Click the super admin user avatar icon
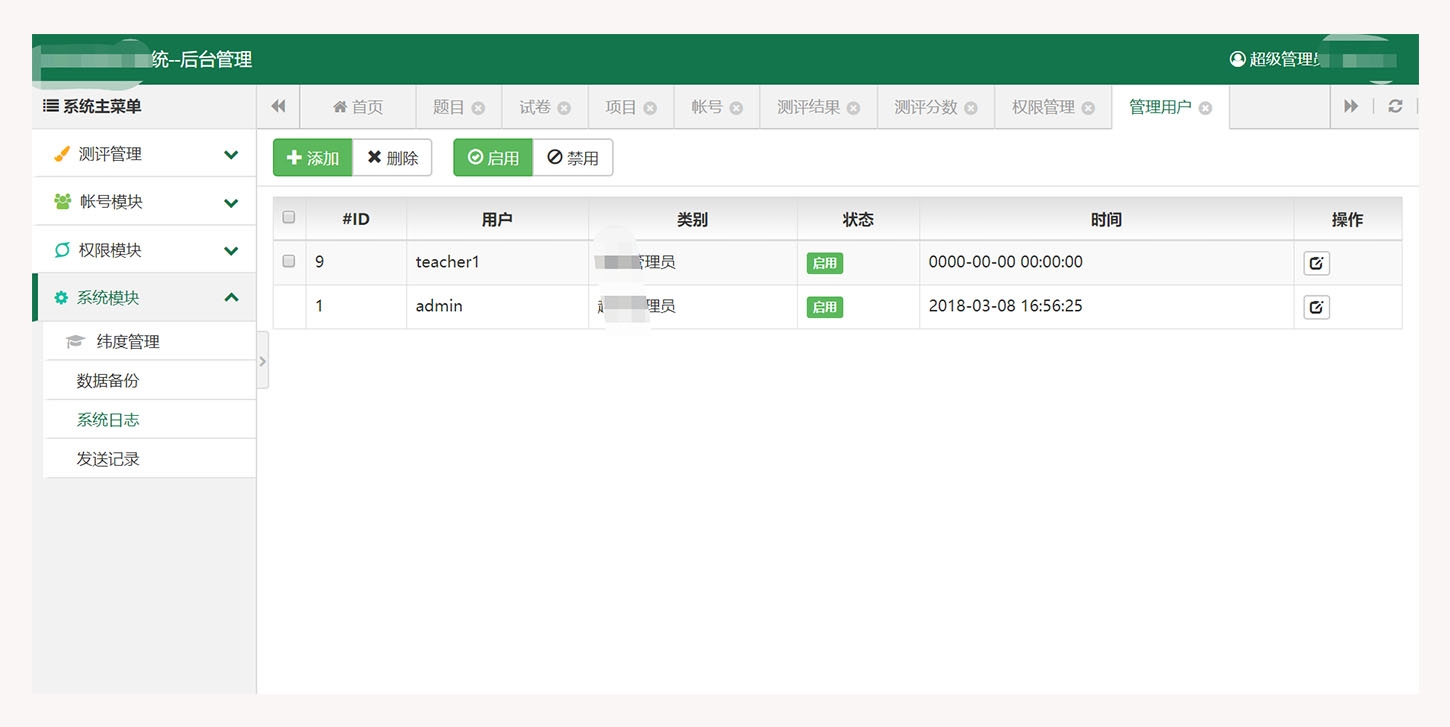 (x=1237, y=60)
